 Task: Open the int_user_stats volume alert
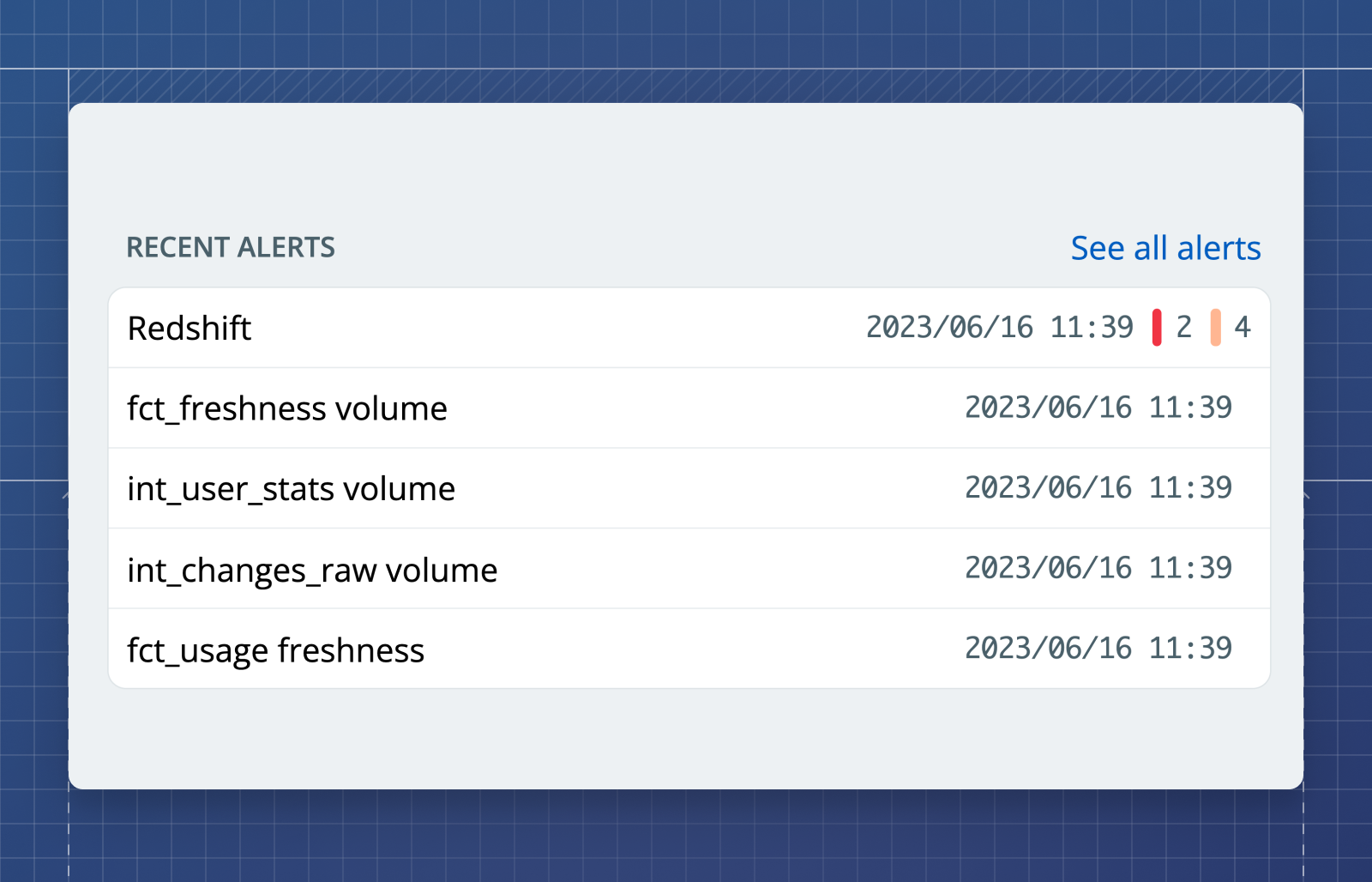(600, 488)
